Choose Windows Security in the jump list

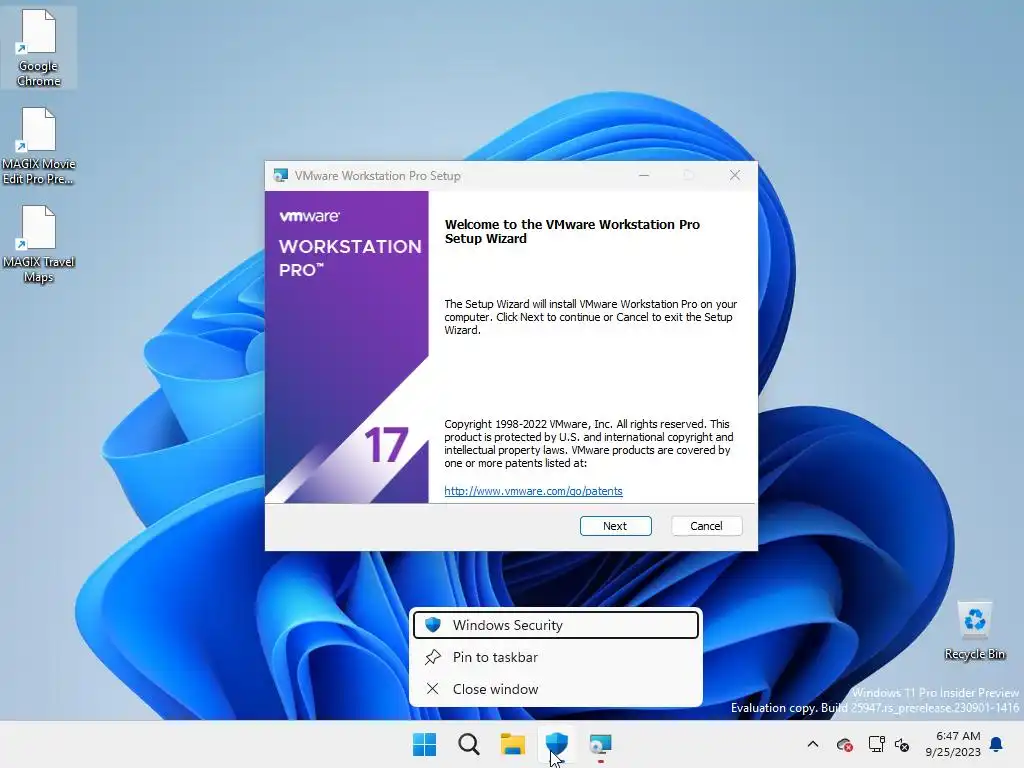(556, 625)
